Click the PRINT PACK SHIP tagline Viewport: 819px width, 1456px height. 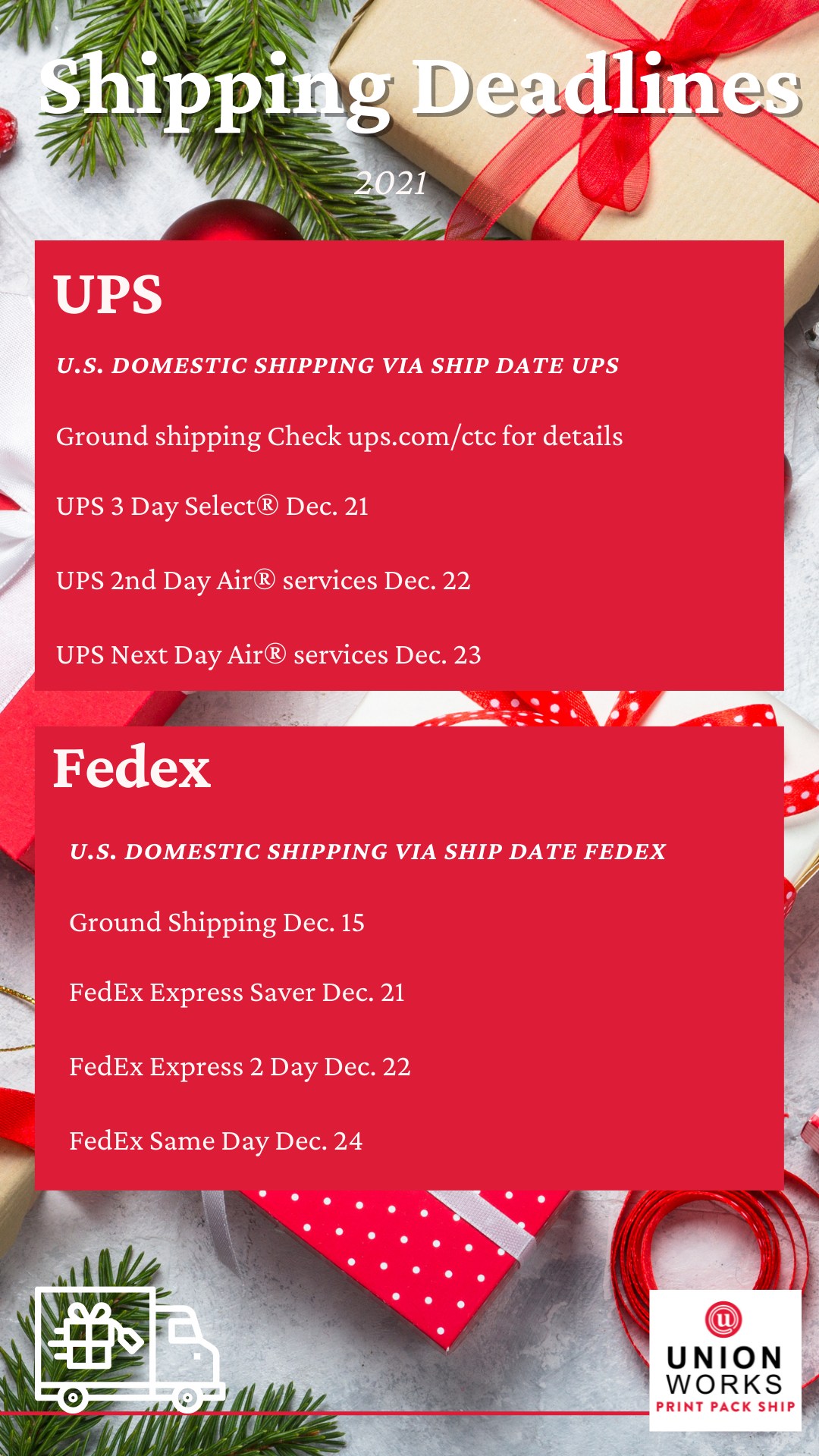(725, 1407)
